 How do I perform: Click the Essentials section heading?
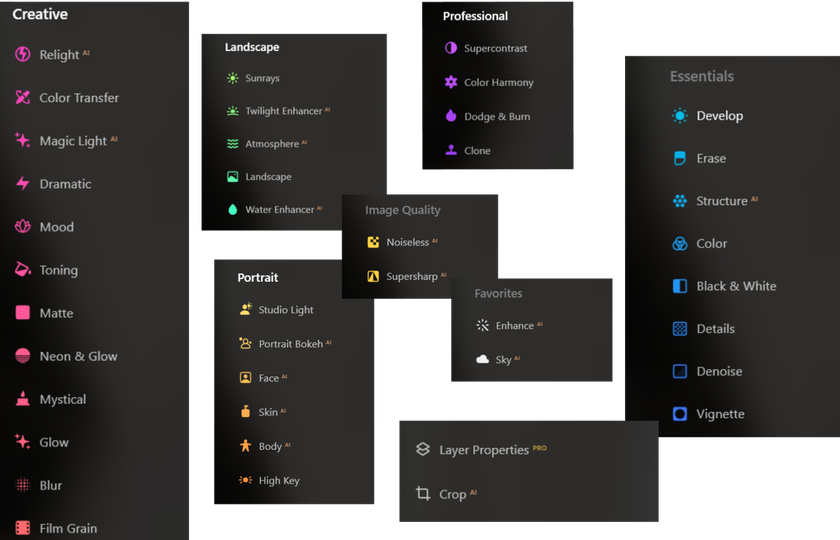[x=702, y=76]
